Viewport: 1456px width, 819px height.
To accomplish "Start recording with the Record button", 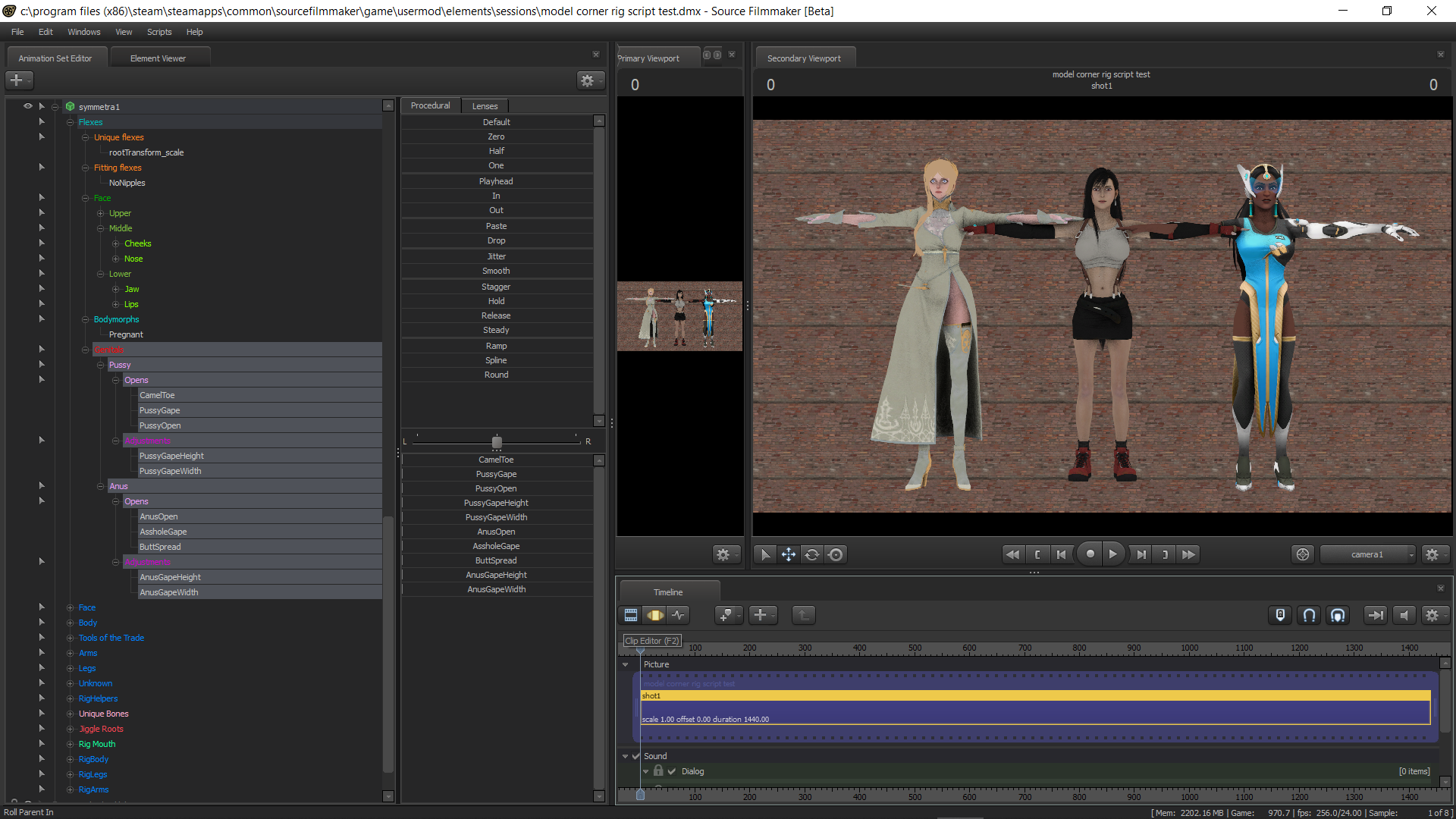I will [x=1090, y=554].
